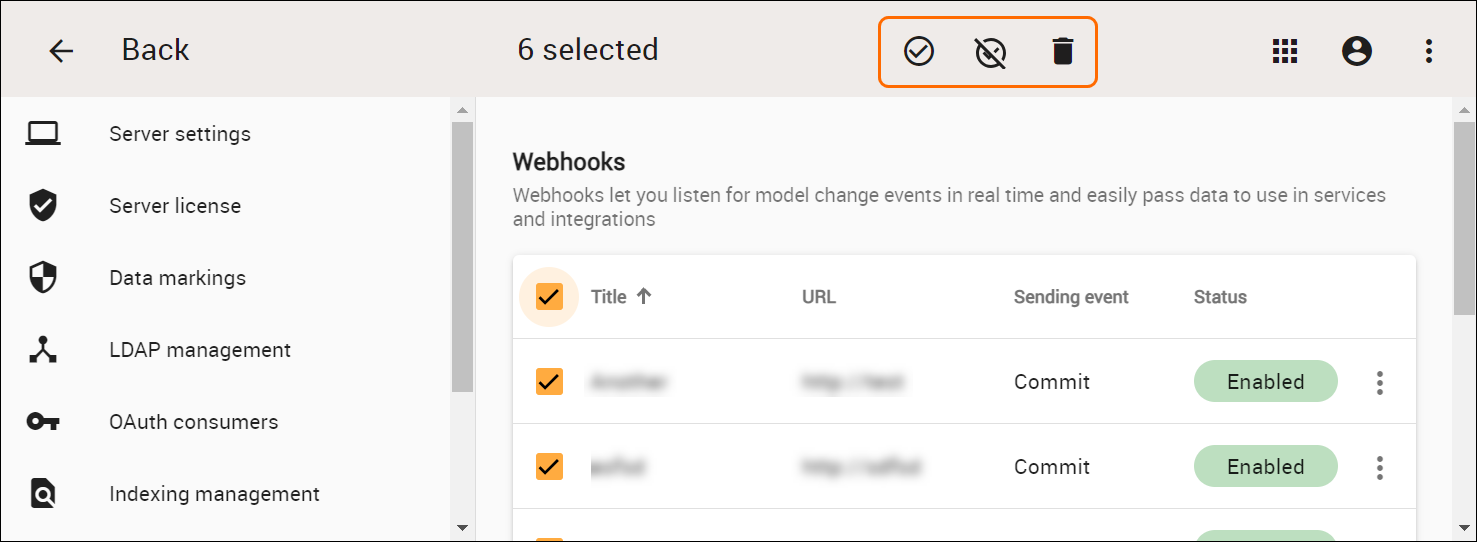Click the sidebar scroll down arrow
This screenshot has height=542, width=1477.
(462, 527)
